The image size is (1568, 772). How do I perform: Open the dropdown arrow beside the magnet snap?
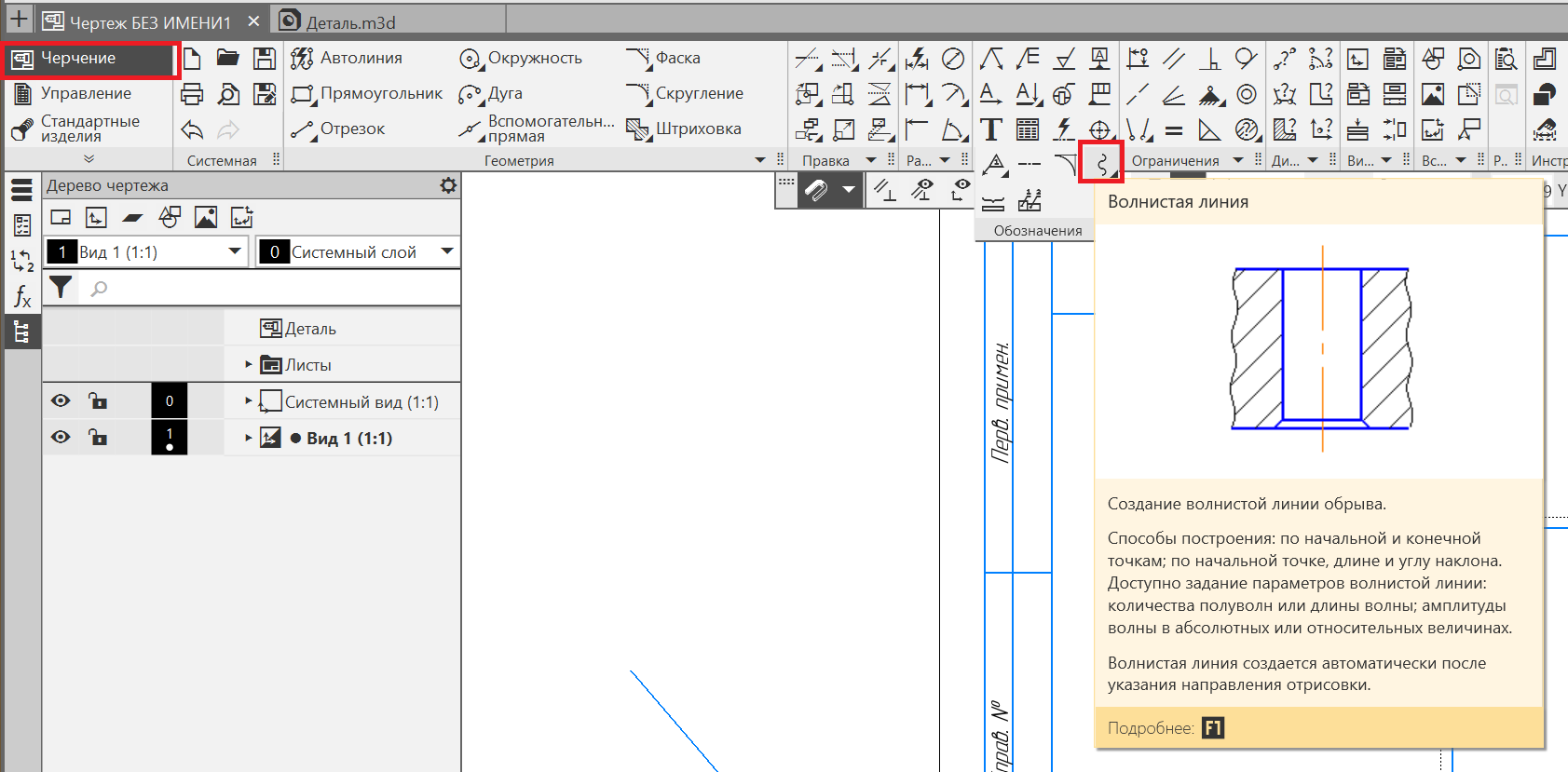848,190
